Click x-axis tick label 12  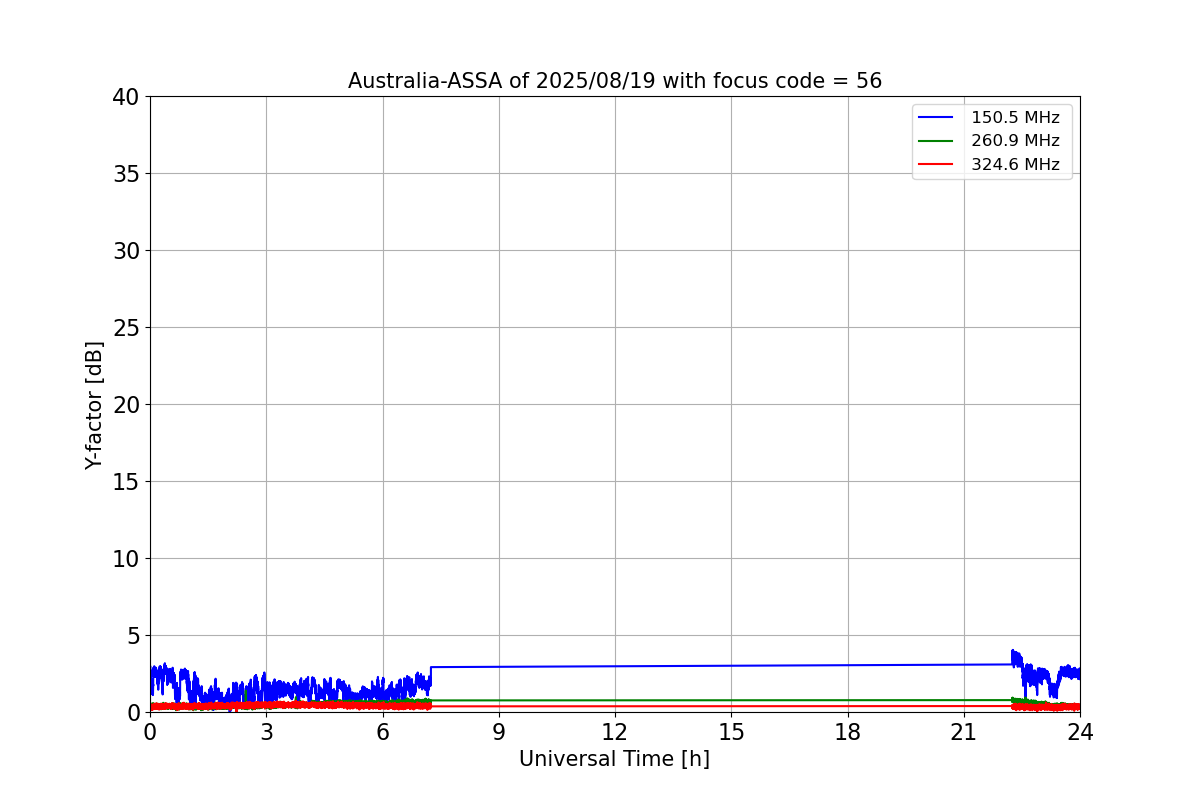(615, 731)
